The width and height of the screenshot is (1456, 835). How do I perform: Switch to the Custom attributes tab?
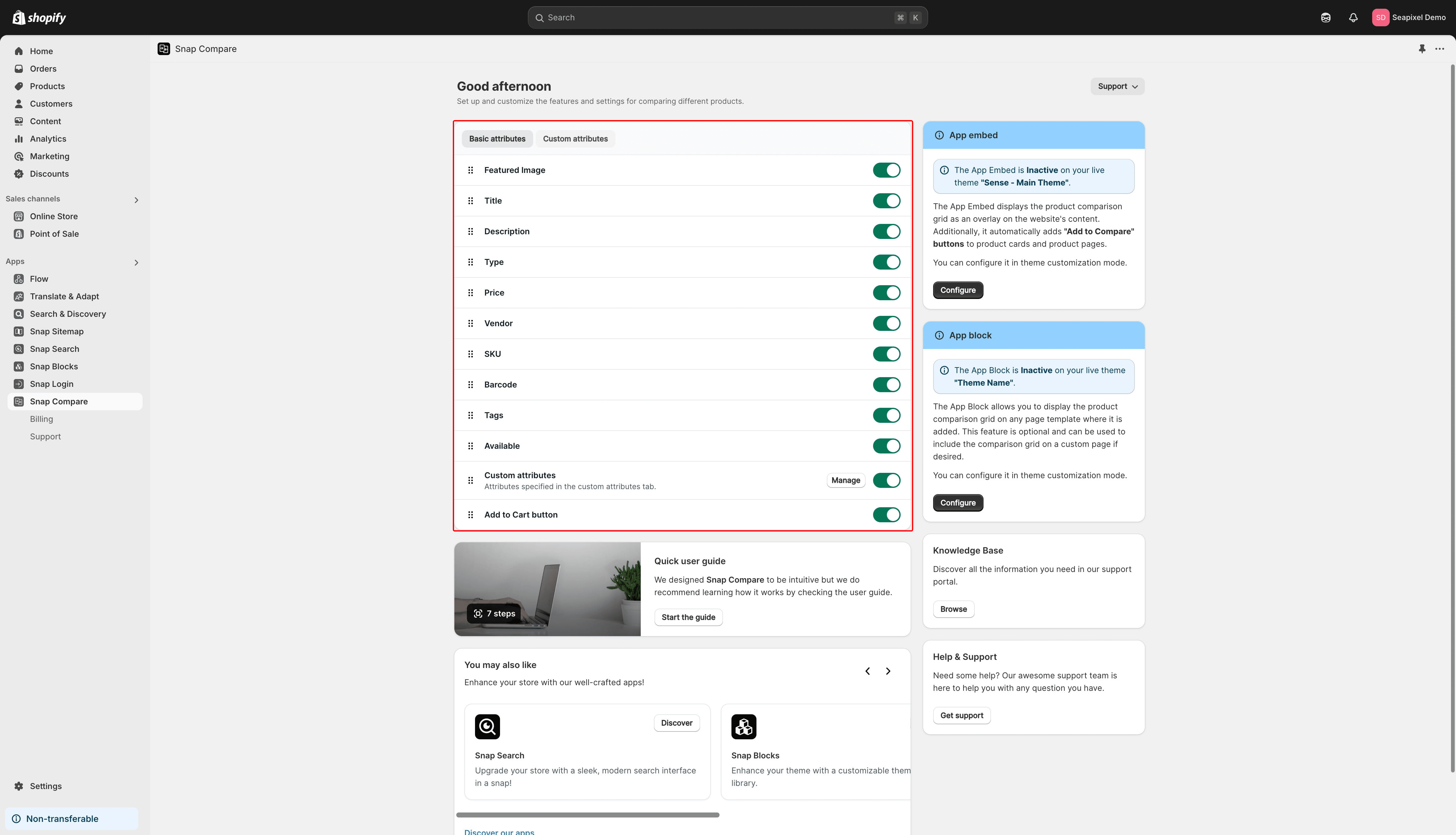[575, 138]
